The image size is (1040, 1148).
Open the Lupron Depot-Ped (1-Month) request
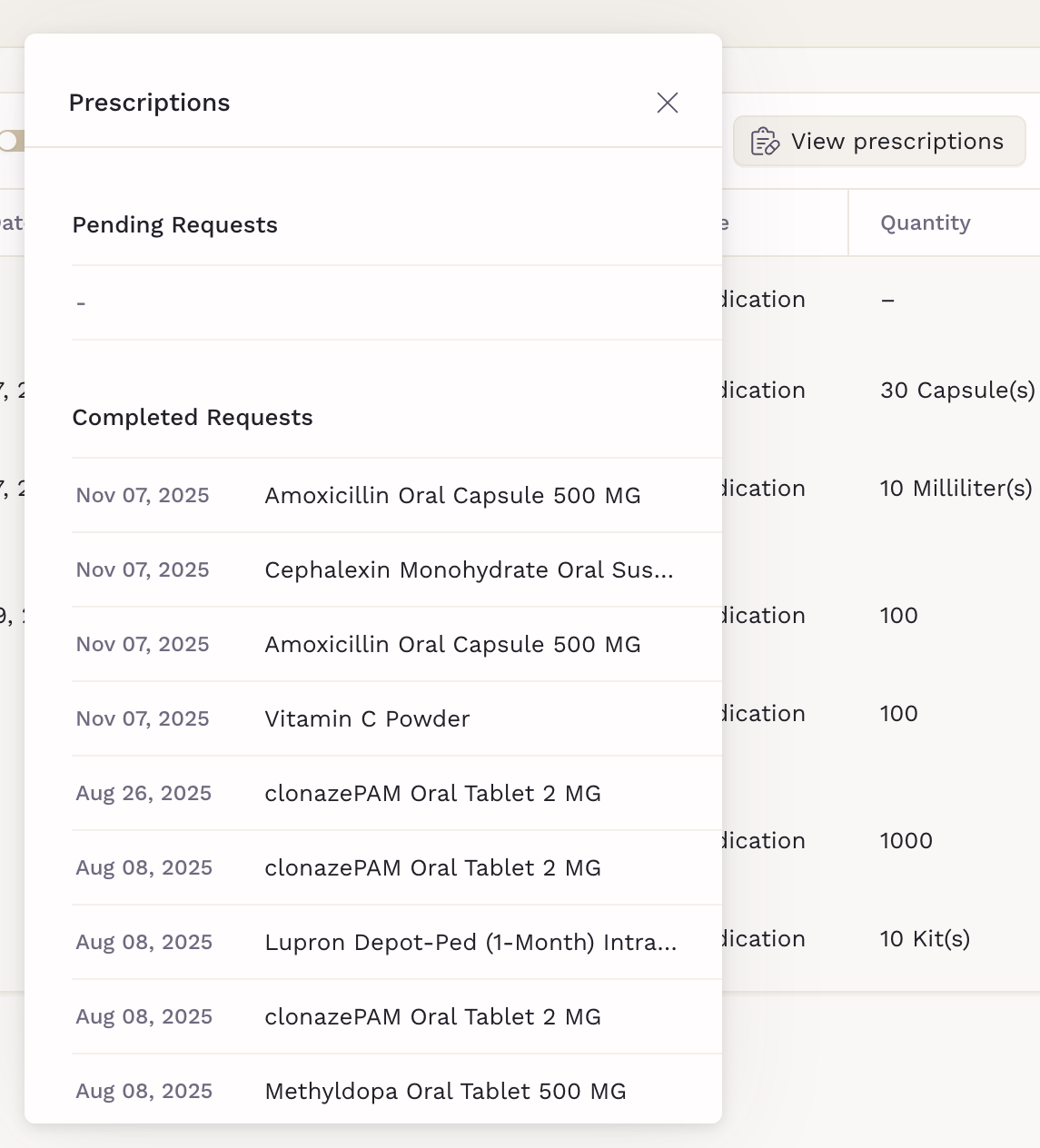pyautogui.click(x=470, y=943)
